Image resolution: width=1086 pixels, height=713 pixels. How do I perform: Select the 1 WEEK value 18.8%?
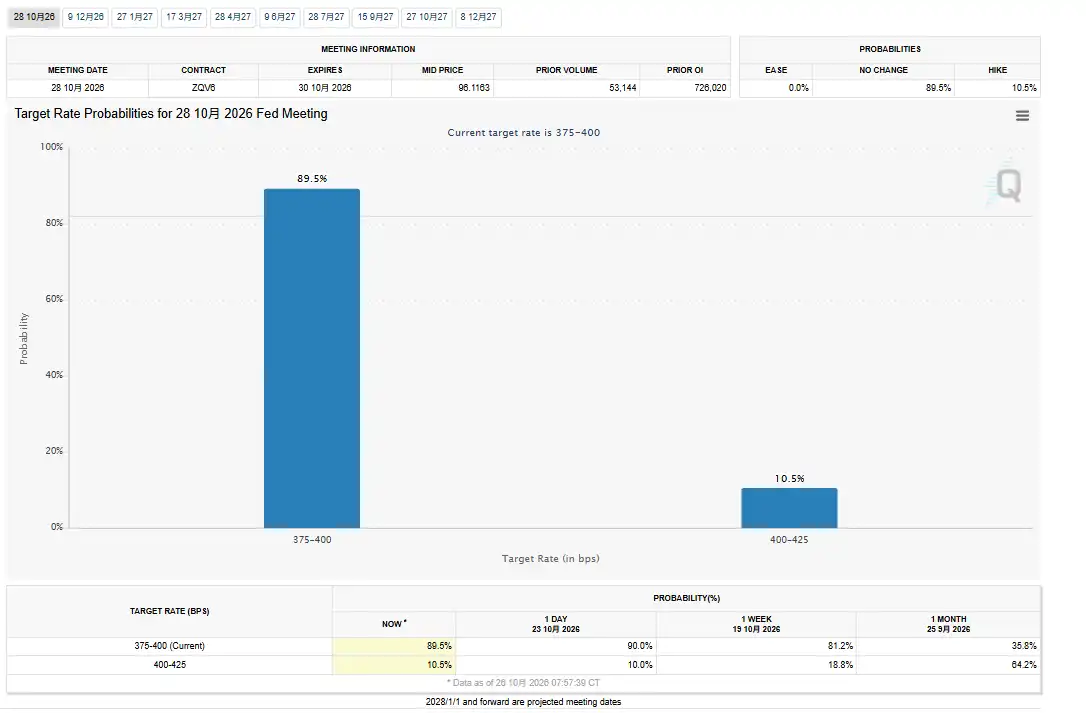(x=840, y=664)
